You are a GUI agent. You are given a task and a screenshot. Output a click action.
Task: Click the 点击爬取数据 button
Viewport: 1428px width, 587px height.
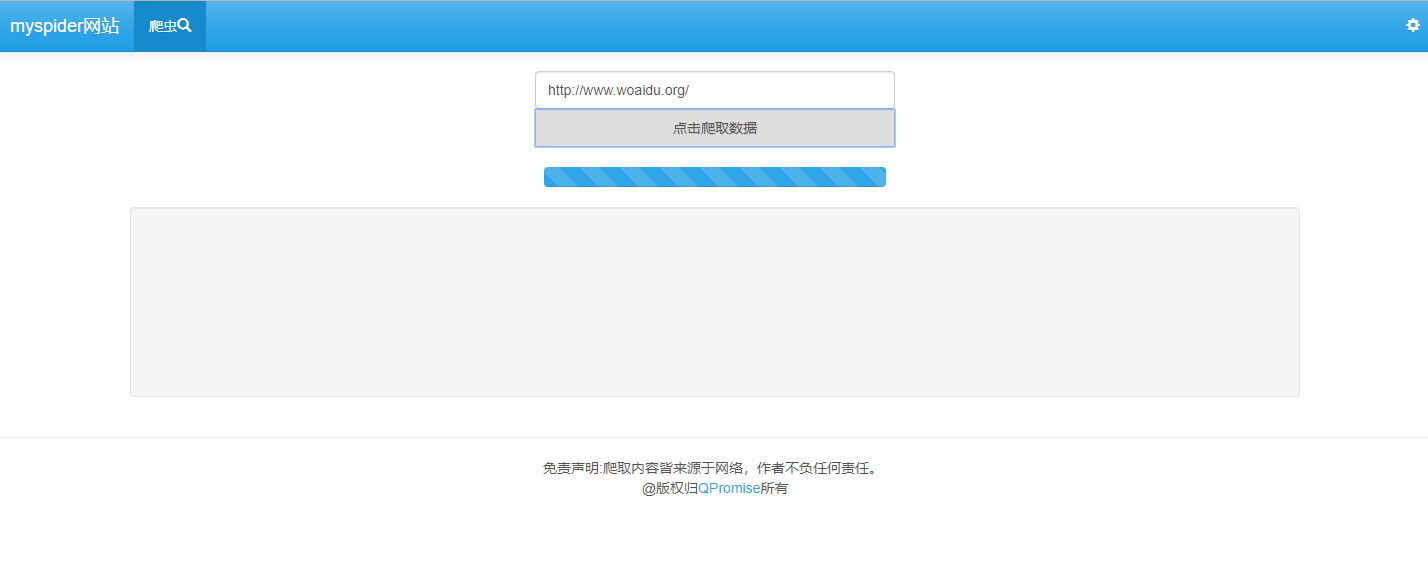coord(714,128)
